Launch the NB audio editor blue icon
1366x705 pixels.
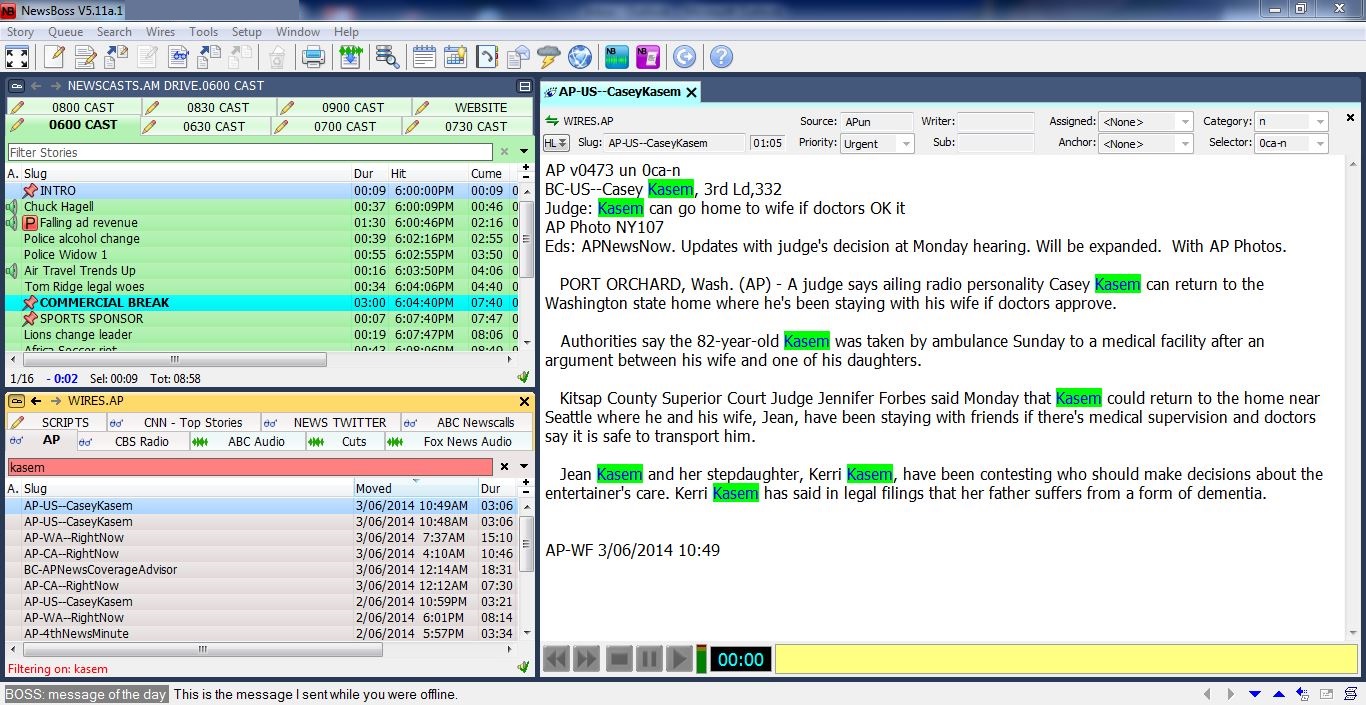click(617, 57)
